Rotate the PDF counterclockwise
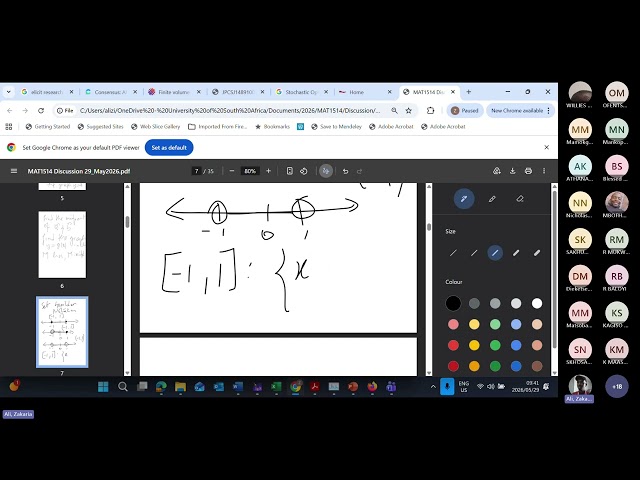This screenshot has width=640, height=480. pyautogui.click(x=304, y=171)
